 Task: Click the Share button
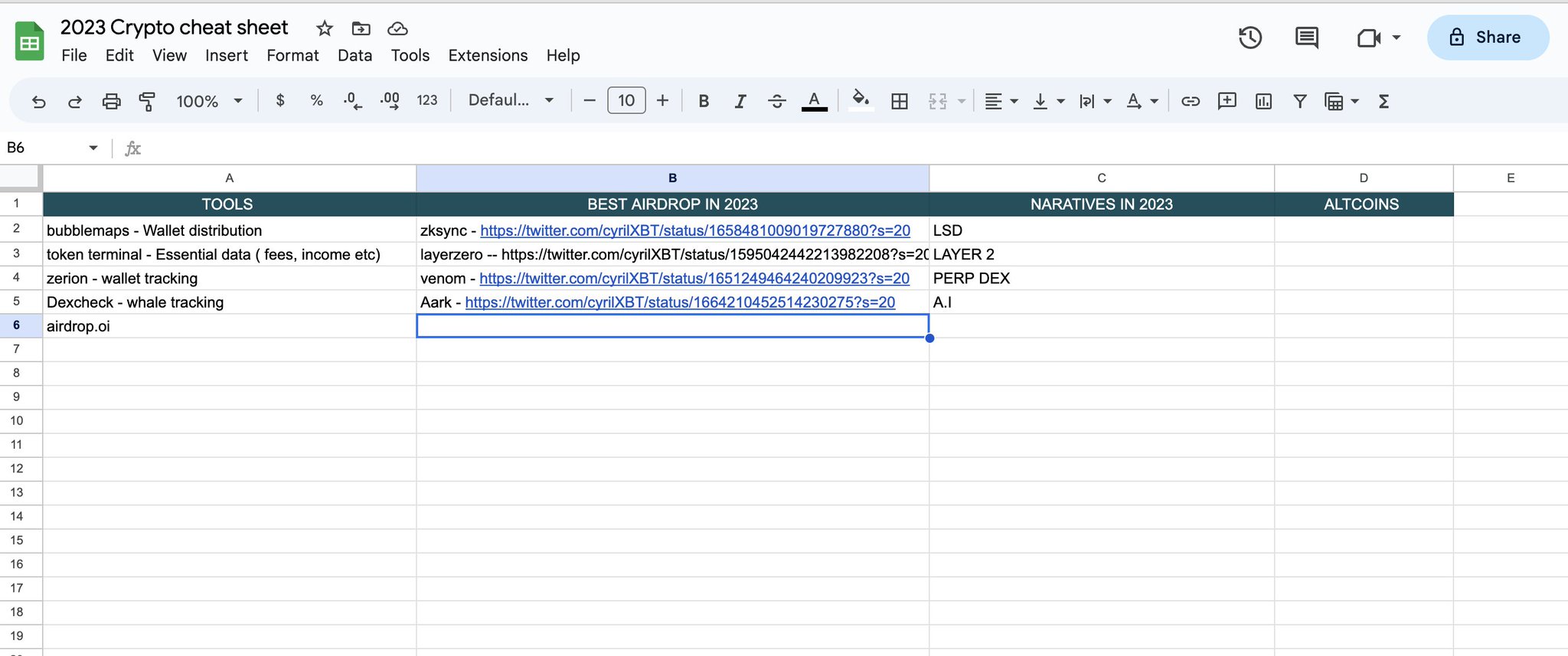(x=1488, y=37)
